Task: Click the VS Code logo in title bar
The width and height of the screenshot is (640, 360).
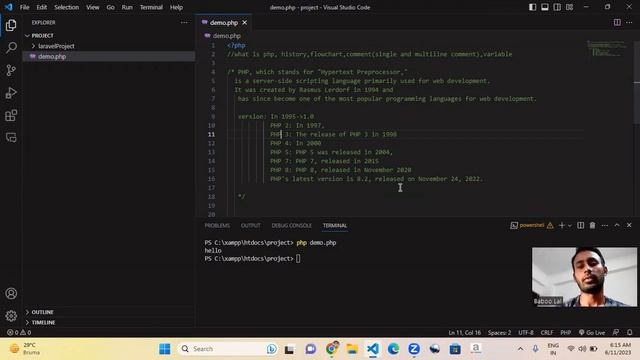Action: coord(8,7)
